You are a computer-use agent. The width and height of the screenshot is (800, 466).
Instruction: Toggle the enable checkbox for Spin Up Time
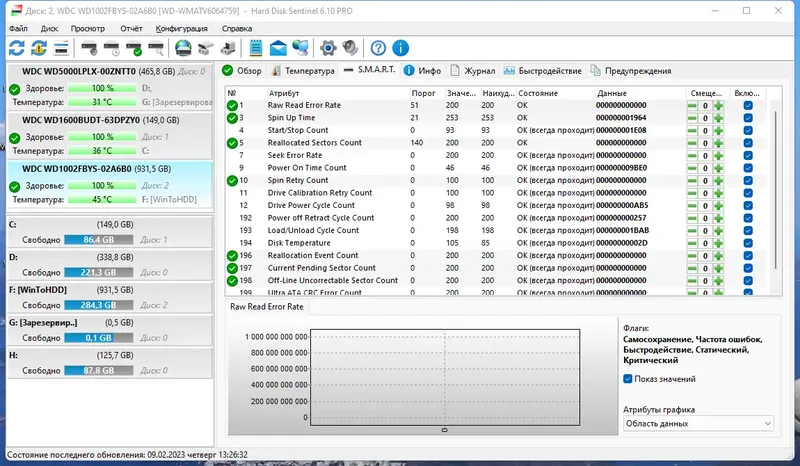[748, 118]
